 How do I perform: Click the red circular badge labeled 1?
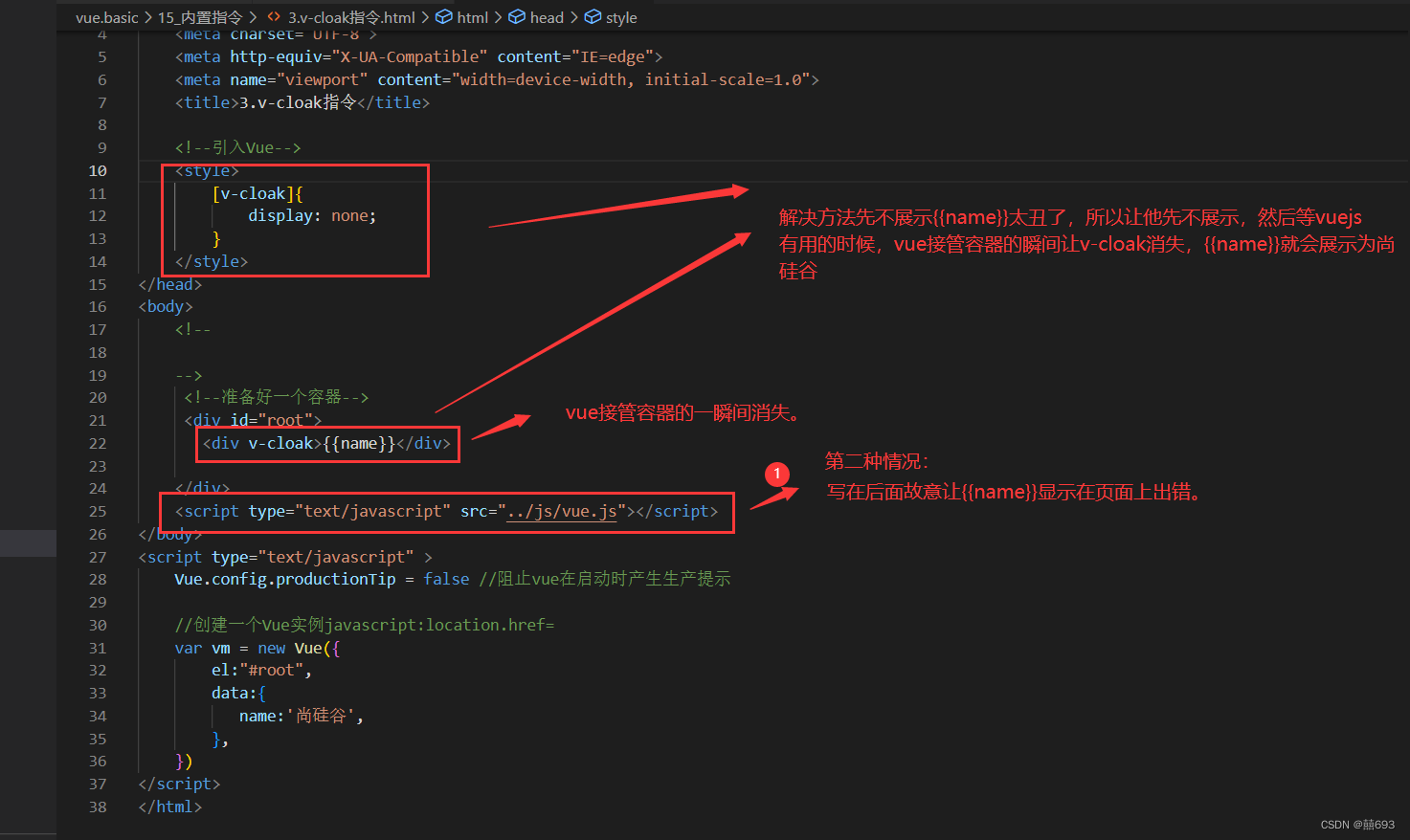776,474
